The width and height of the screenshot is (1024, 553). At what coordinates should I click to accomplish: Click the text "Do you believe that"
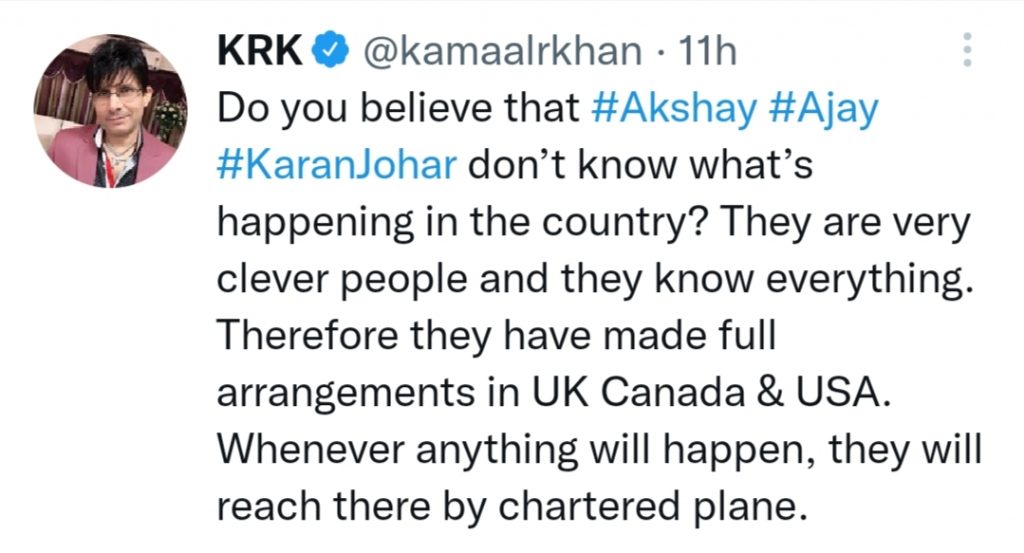point(398,108)
